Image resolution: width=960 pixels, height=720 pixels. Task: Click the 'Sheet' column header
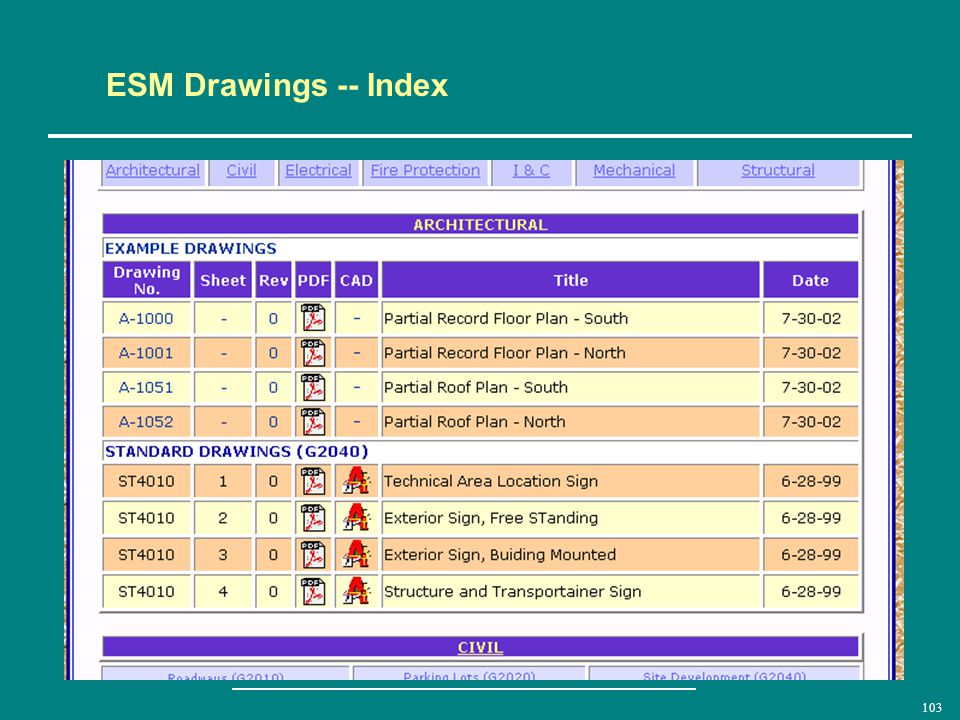tap(223, 280)
